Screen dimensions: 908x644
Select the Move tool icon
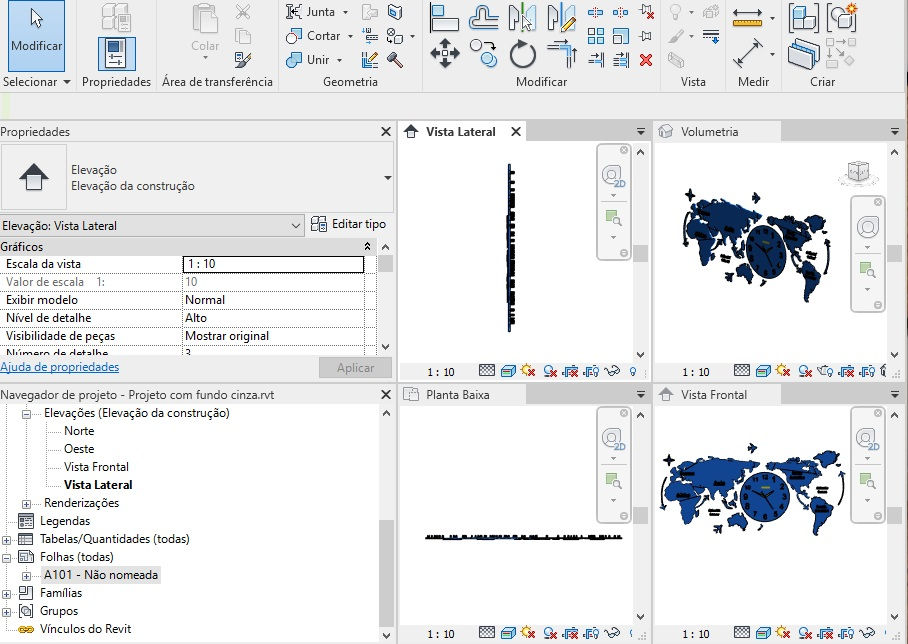point(445,54)
